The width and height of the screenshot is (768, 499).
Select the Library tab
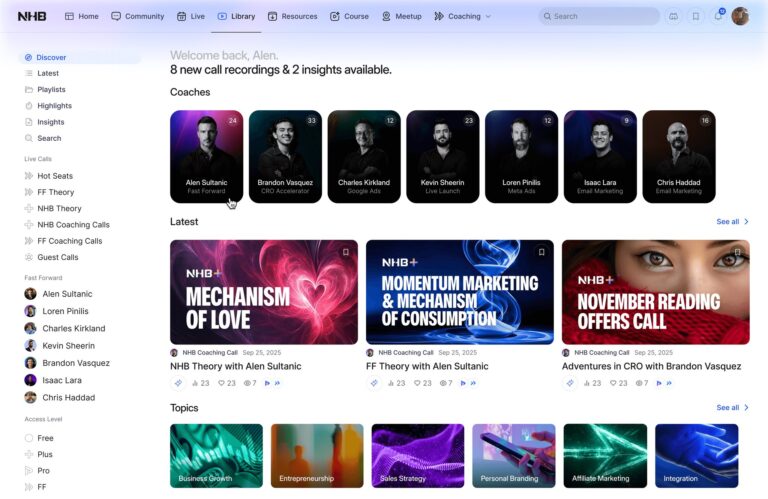coord(236,16)
